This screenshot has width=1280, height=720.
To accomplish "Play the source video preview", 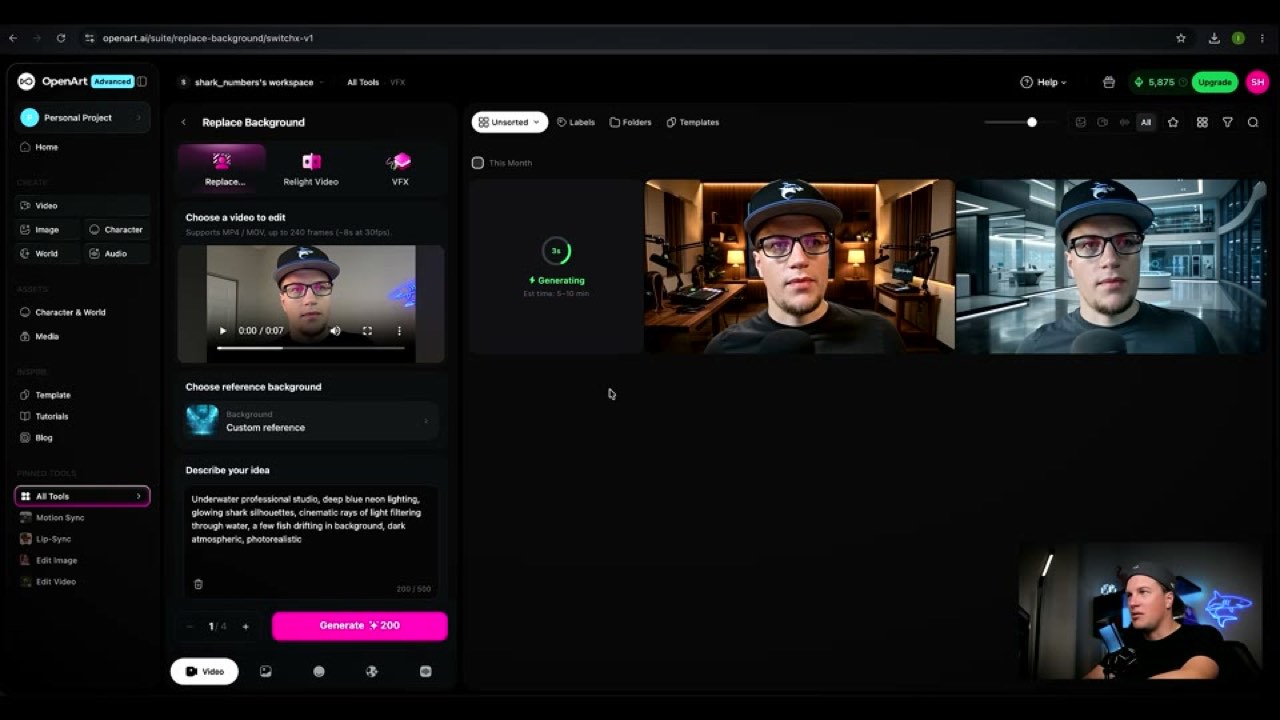I will coord(222,331).
